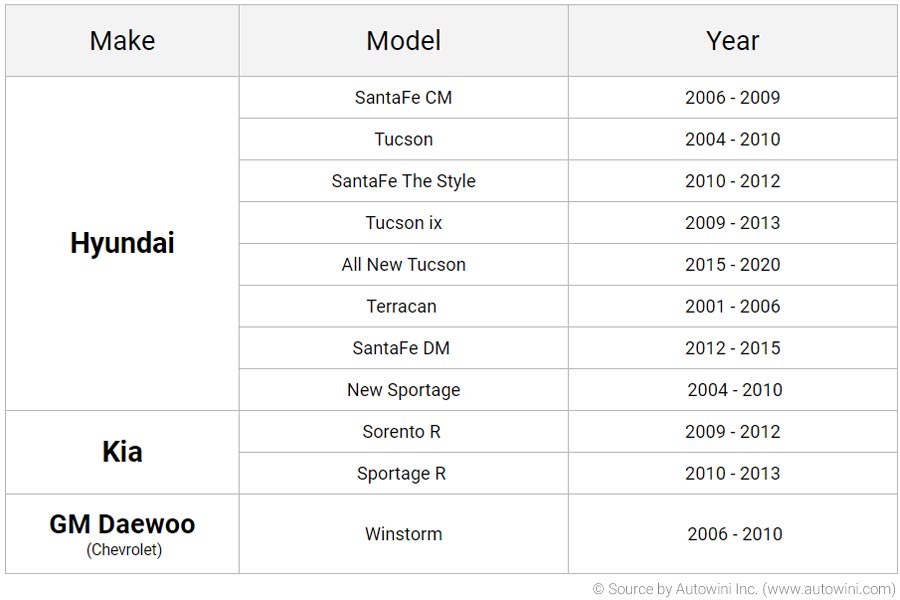Select the GM Daewoo make cell
Image resolution: width=900 pixels, height=600 pixels.
click(122, 533)
